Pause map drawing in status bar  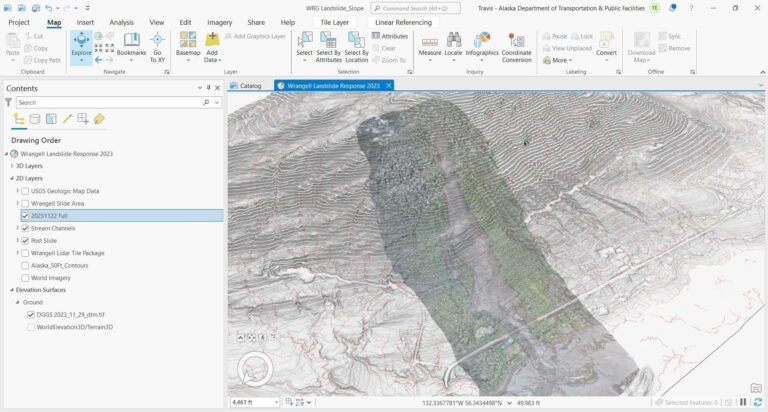[743, 402]
